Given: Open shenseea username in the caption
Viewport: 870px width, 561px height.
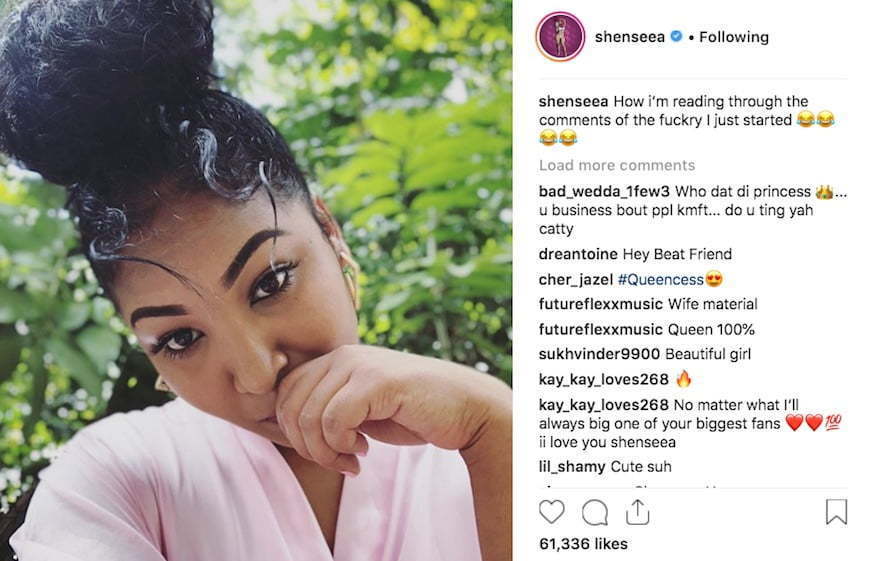Looking at the screenshot, I should pos(573,102).
